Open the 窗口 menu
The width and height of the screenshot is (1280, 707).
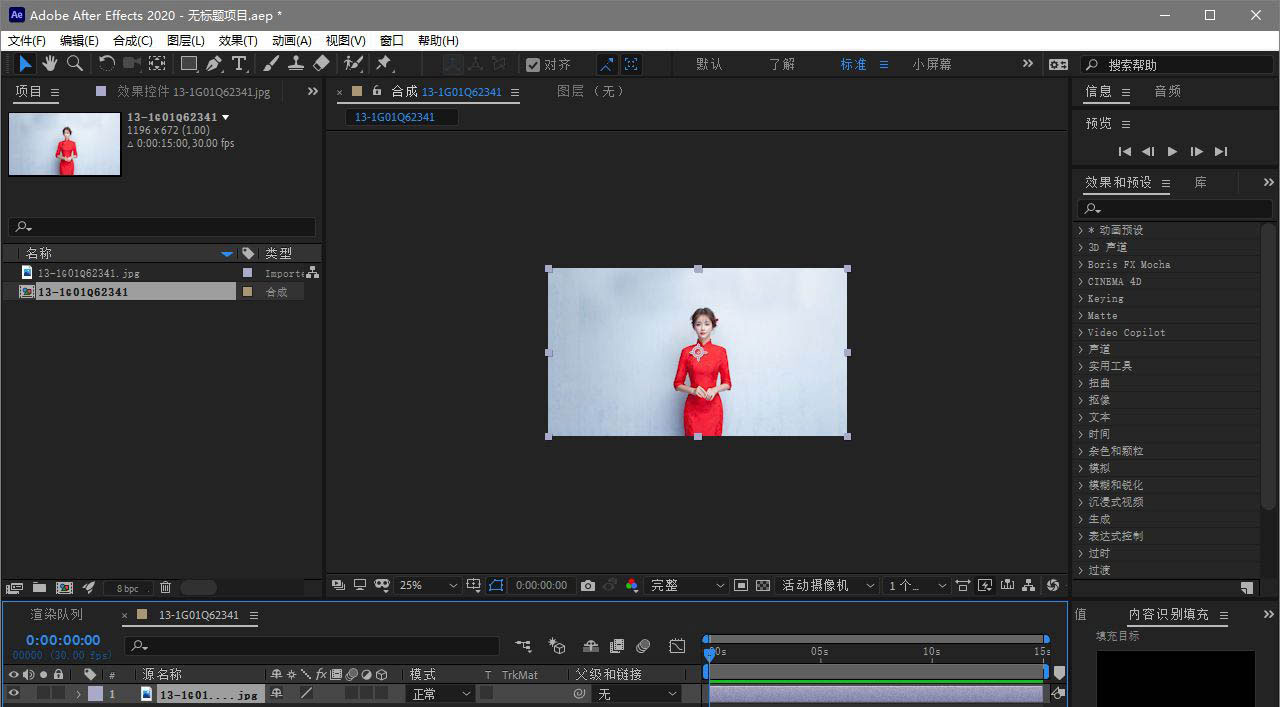[x=392, y=41]
